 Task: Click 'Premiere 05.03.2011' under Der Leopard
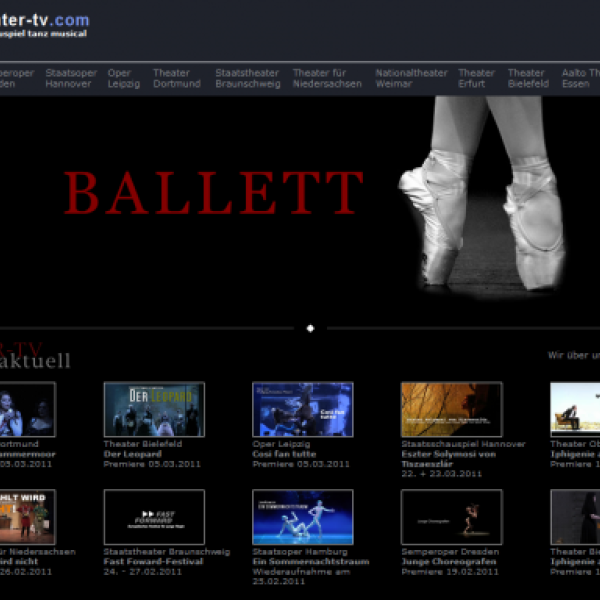point(152,464)
